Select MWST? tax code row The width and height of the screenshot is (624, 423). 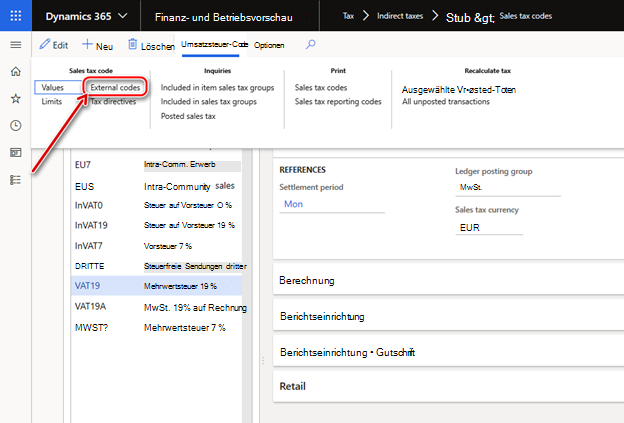point(157,327)
